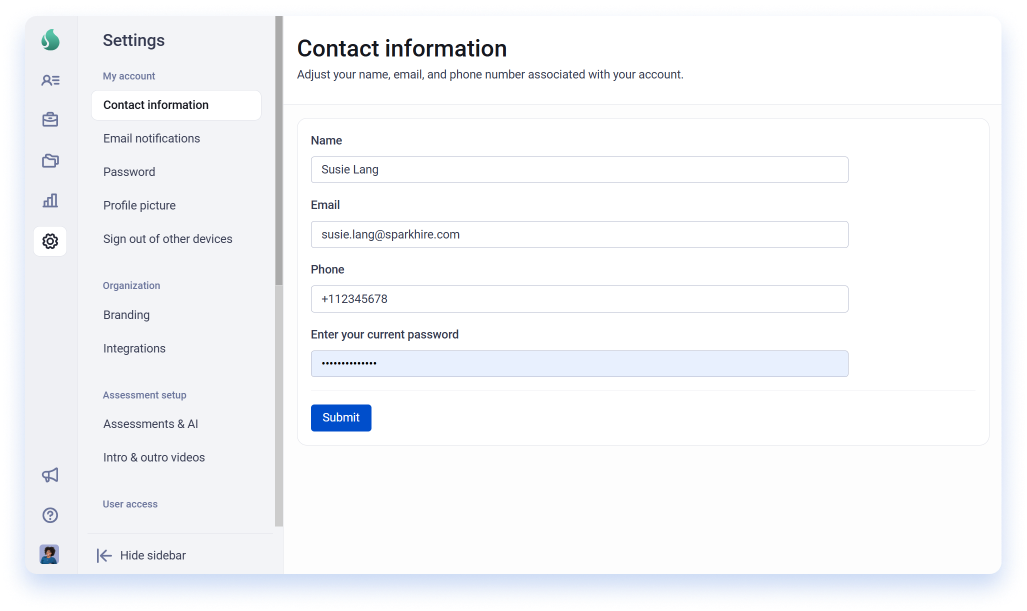Open Intro & outro videos settings
The height and width of the screenshot is (611, 1027).
154,457
